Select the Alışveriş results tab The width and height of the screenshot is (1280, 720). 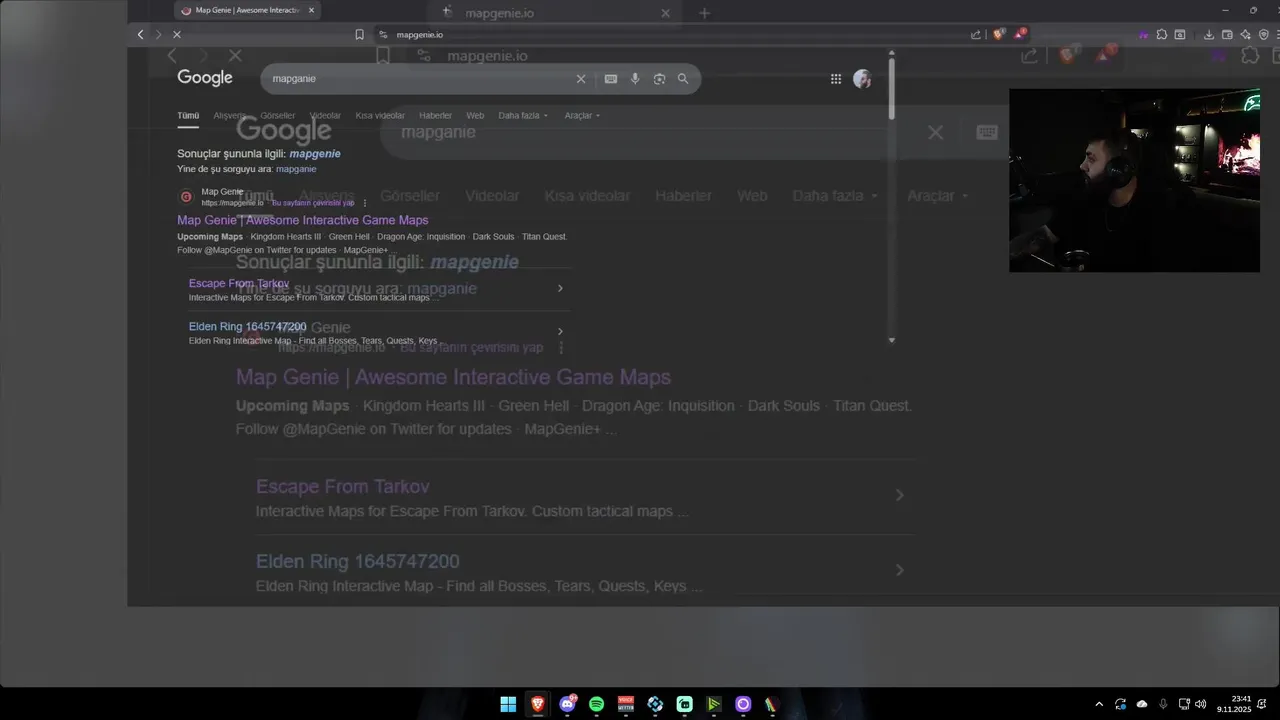click(229, 116)
